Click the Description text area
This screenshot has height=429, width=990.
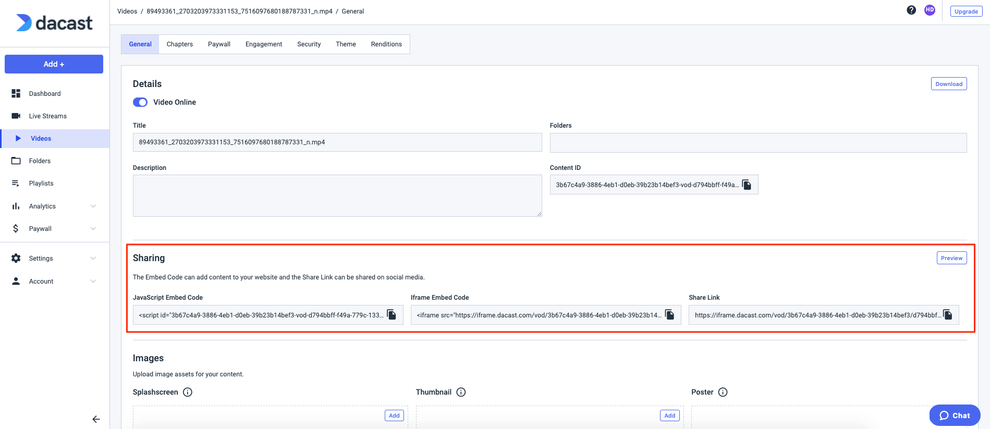[337, 196]
